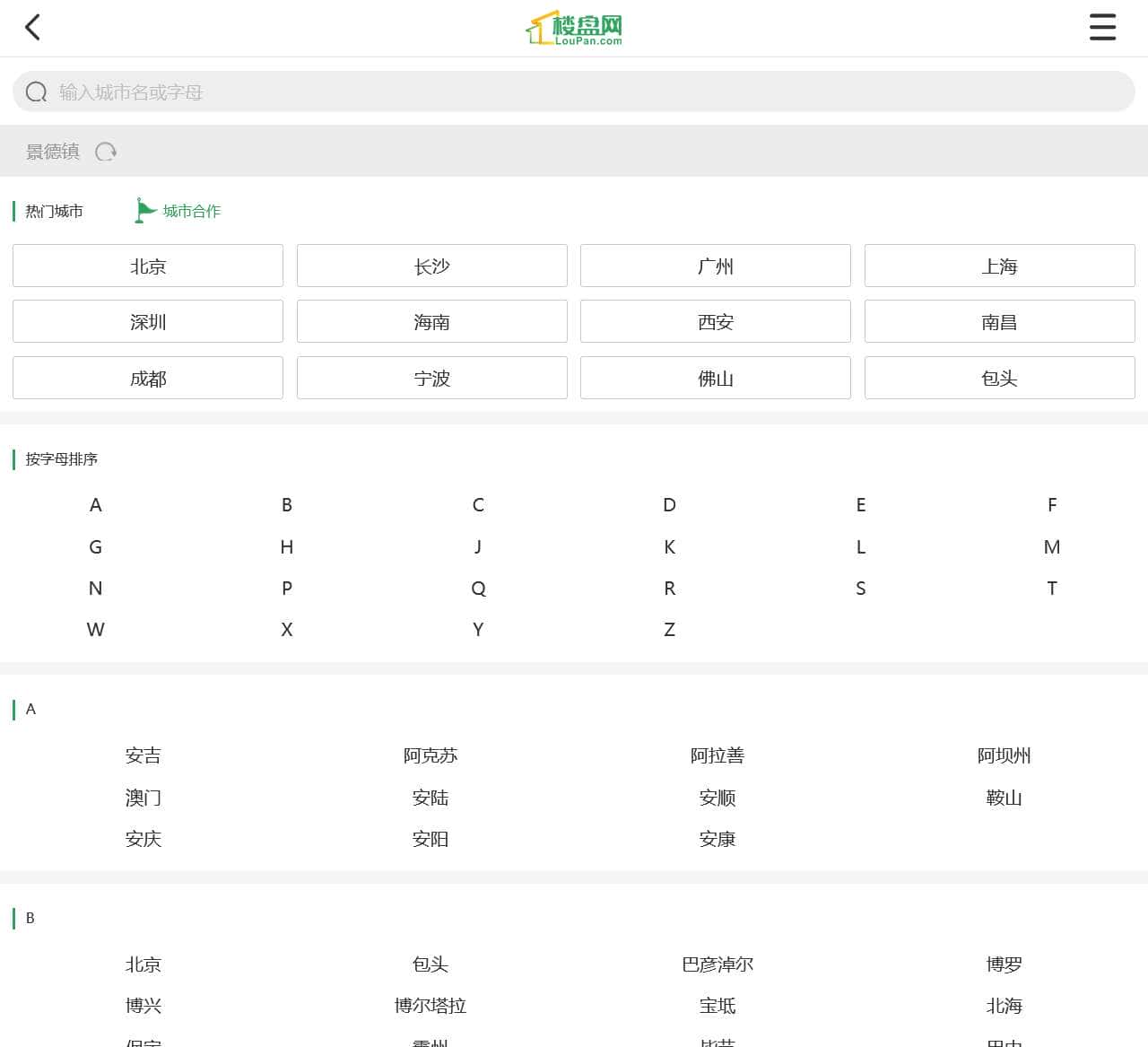Image resolution: width=1148 pixels, height=1047 pixels.
Task: Open city 巴彦淖尔 in B list
Action: 717,964
